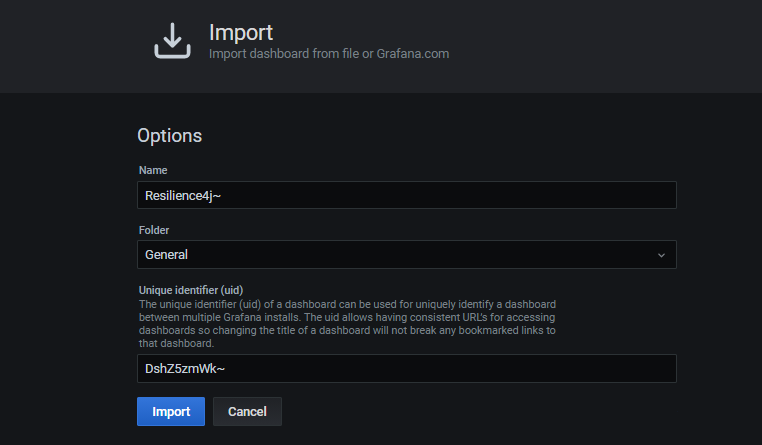Click the blue Import button

(x=171, y=411)
